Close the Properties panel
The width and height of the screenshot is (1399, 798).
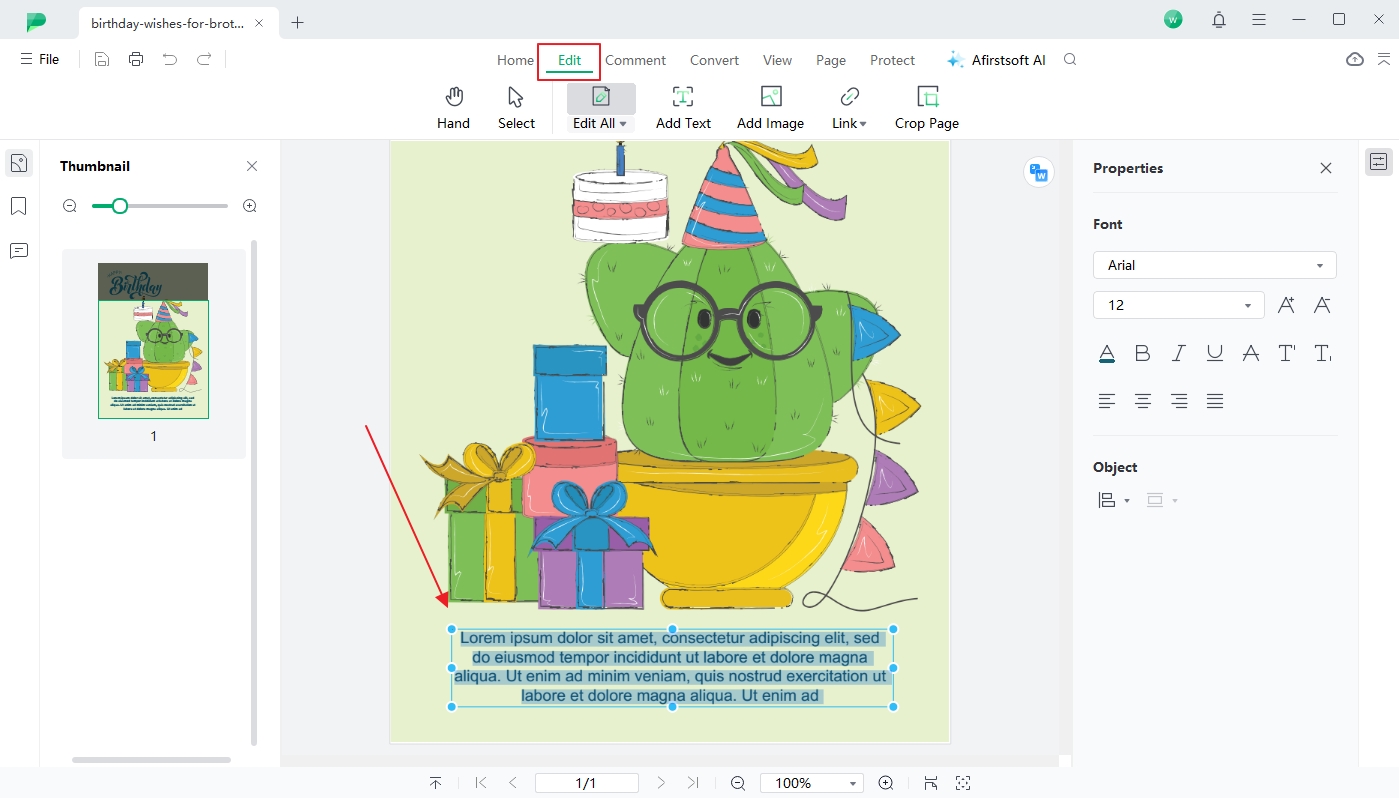(x=1326, y=168)
